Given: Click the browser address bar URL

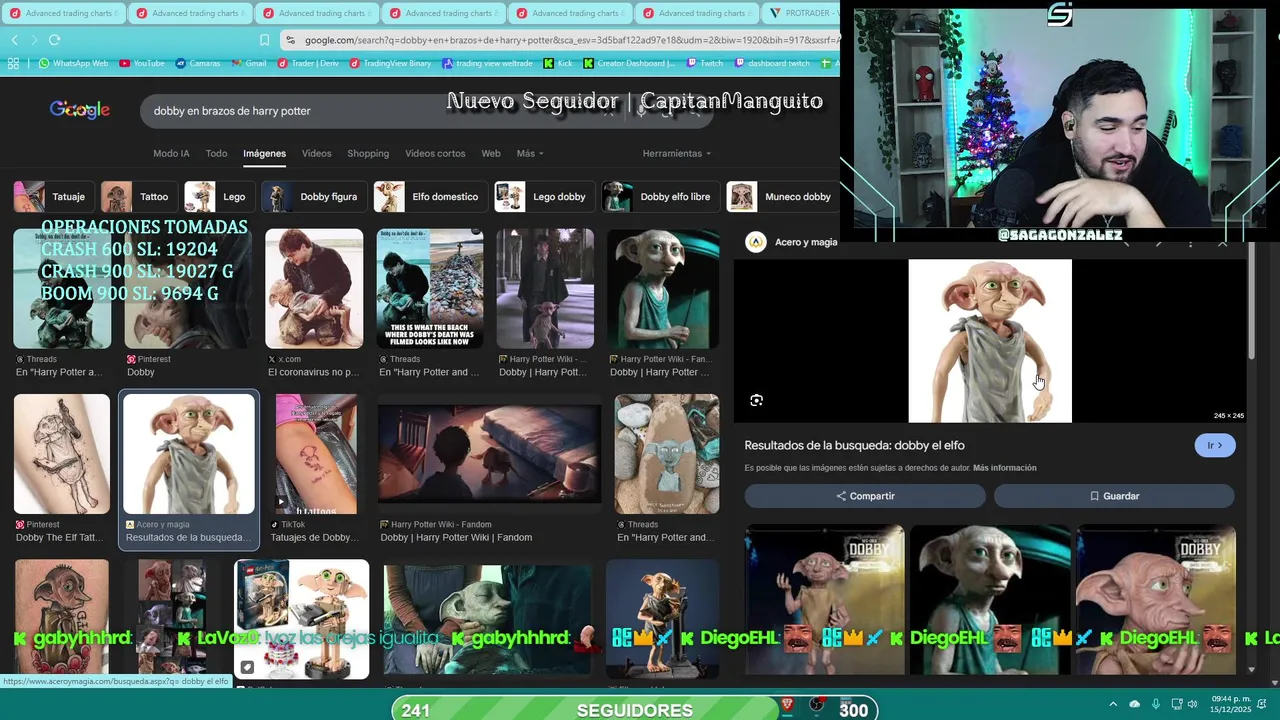Looking at the screenshot, I should pos(560,40).
